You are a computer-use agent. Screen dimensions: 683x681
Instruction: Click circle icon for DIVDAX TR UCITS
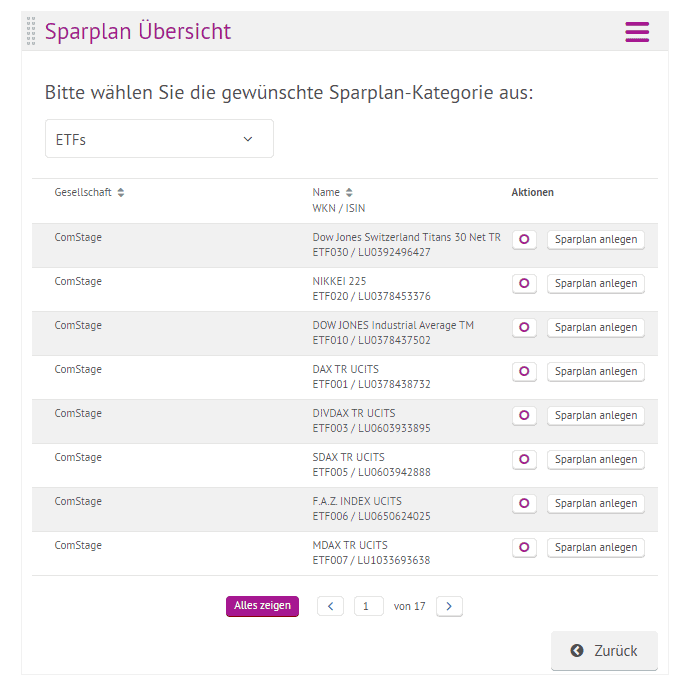click(x=524, y=416)
